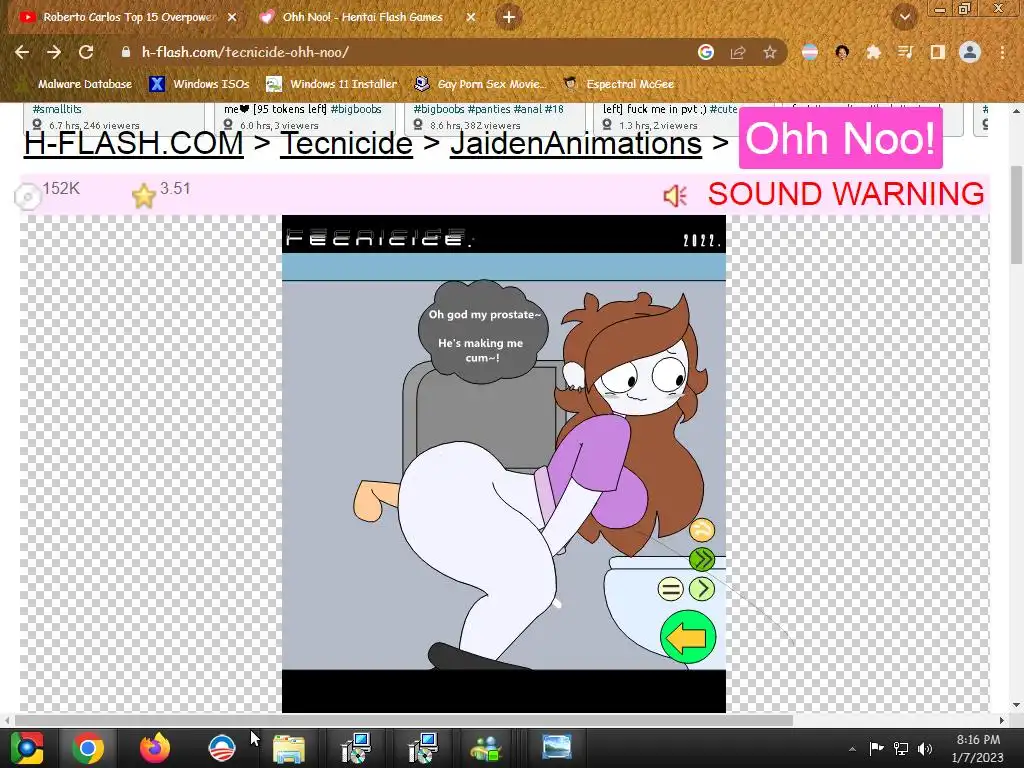Open the Windows 11 Installer bookmark
1024x768 pixels.
(331, 84)
